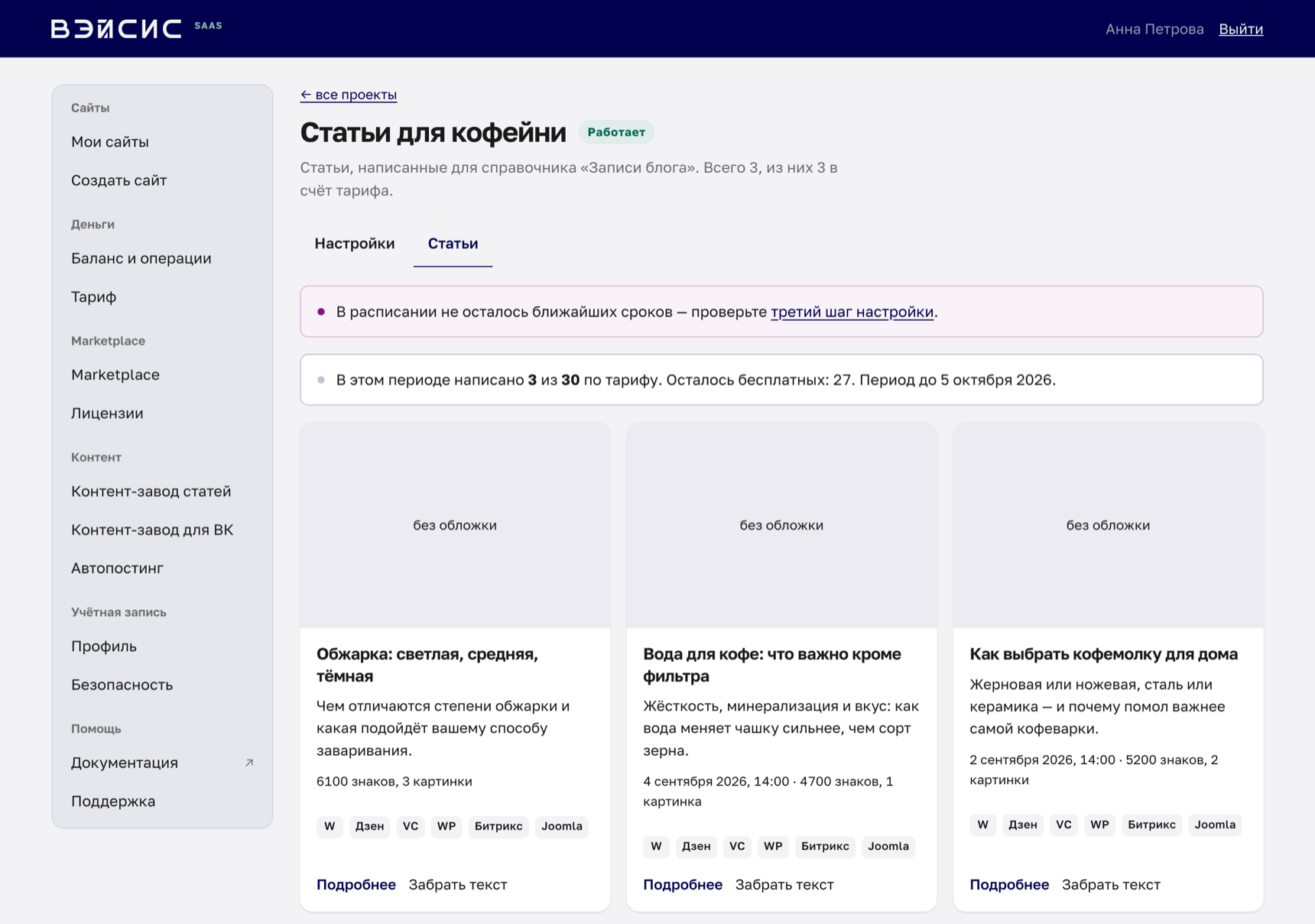This screenshot has width=1315, height=924.
Task: Switch to the Настройки tab
Action: (x=355, y=243)
